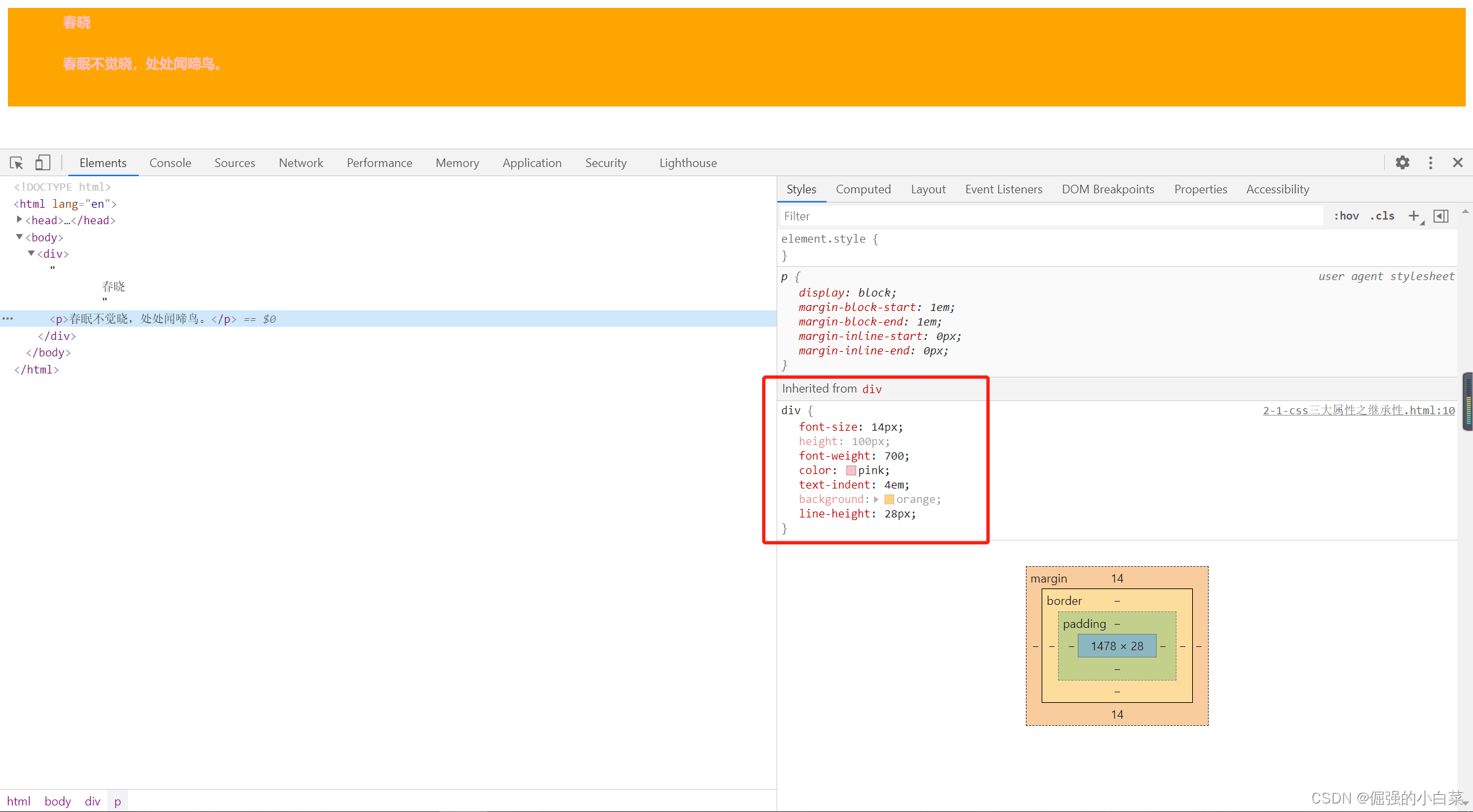This screenshot has height=812, width=1473.
Task: Switch to the Console tab
Action: [x=170, y=163]
